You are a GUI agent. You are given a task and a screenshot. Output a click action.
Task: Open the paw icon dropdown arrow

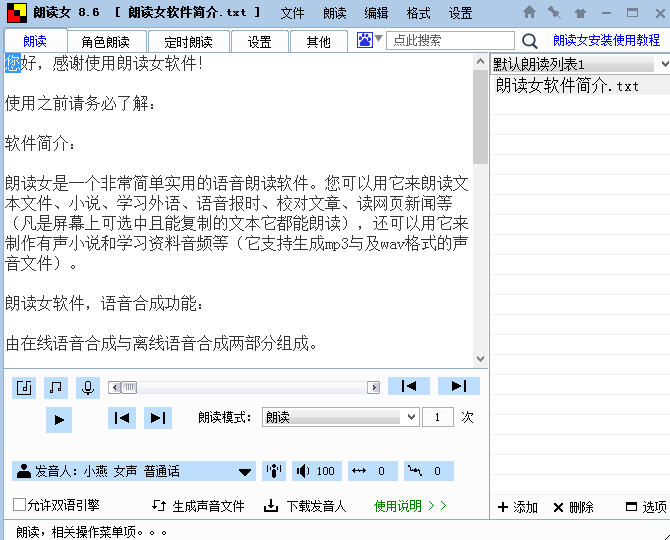(x=378, y=39)
